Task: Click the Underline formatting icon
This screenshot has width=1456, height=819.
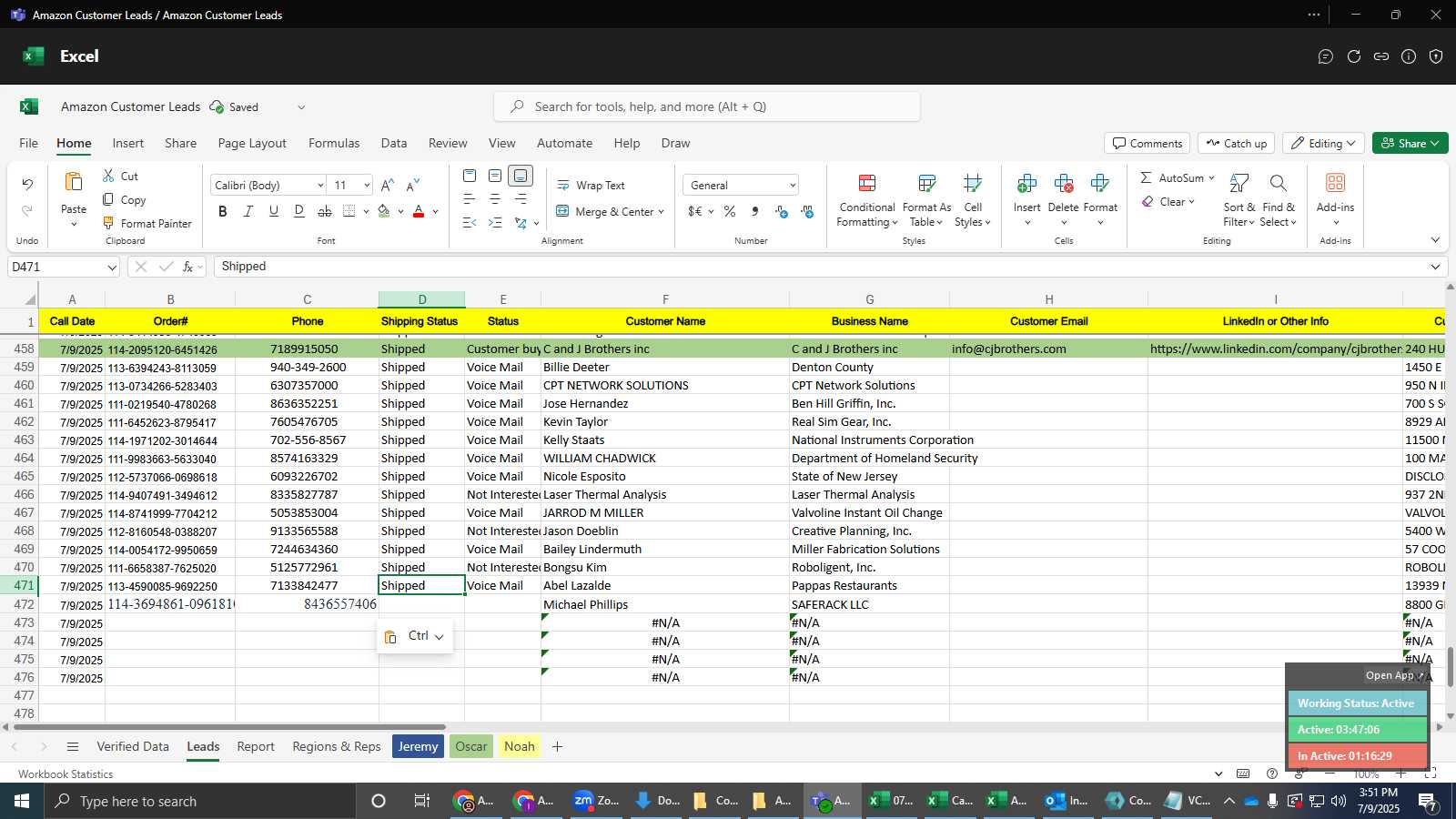Action: 273,211
